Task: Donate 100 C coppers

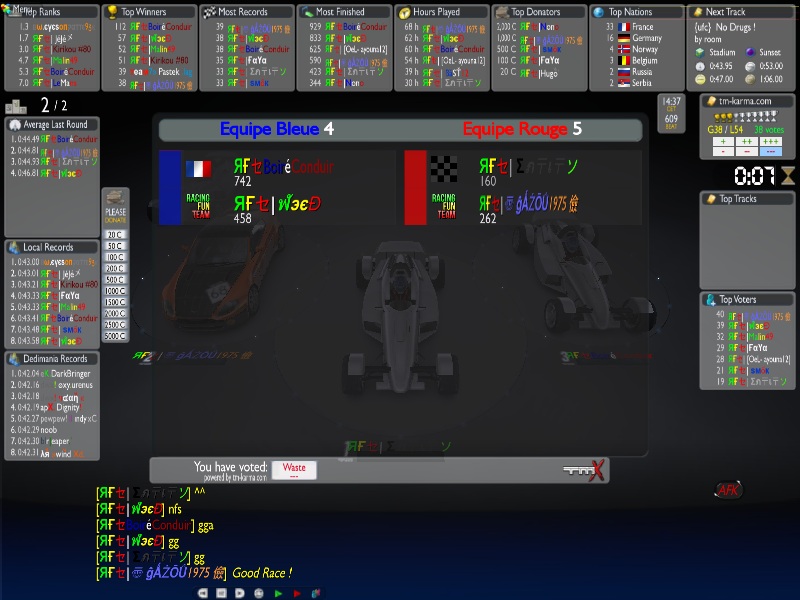Action: (115, 257)
